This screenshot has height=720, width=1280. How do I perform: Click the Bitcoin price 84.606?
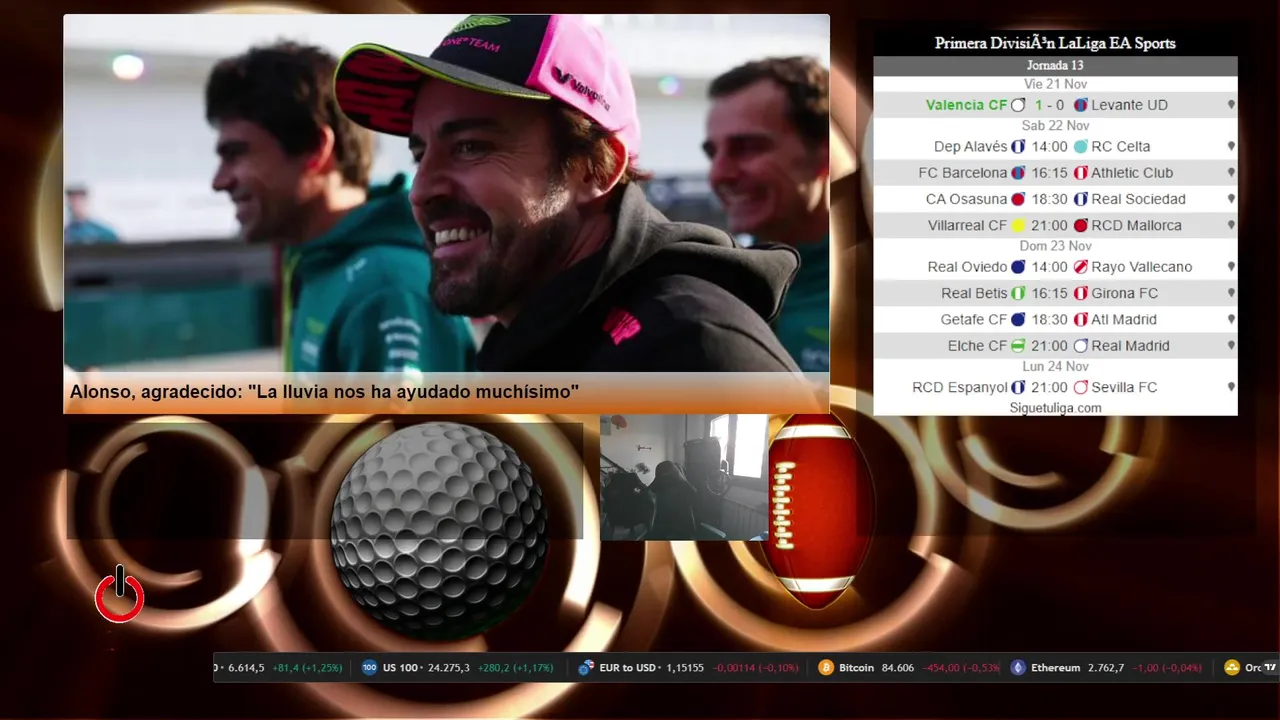tap(898, 667)
